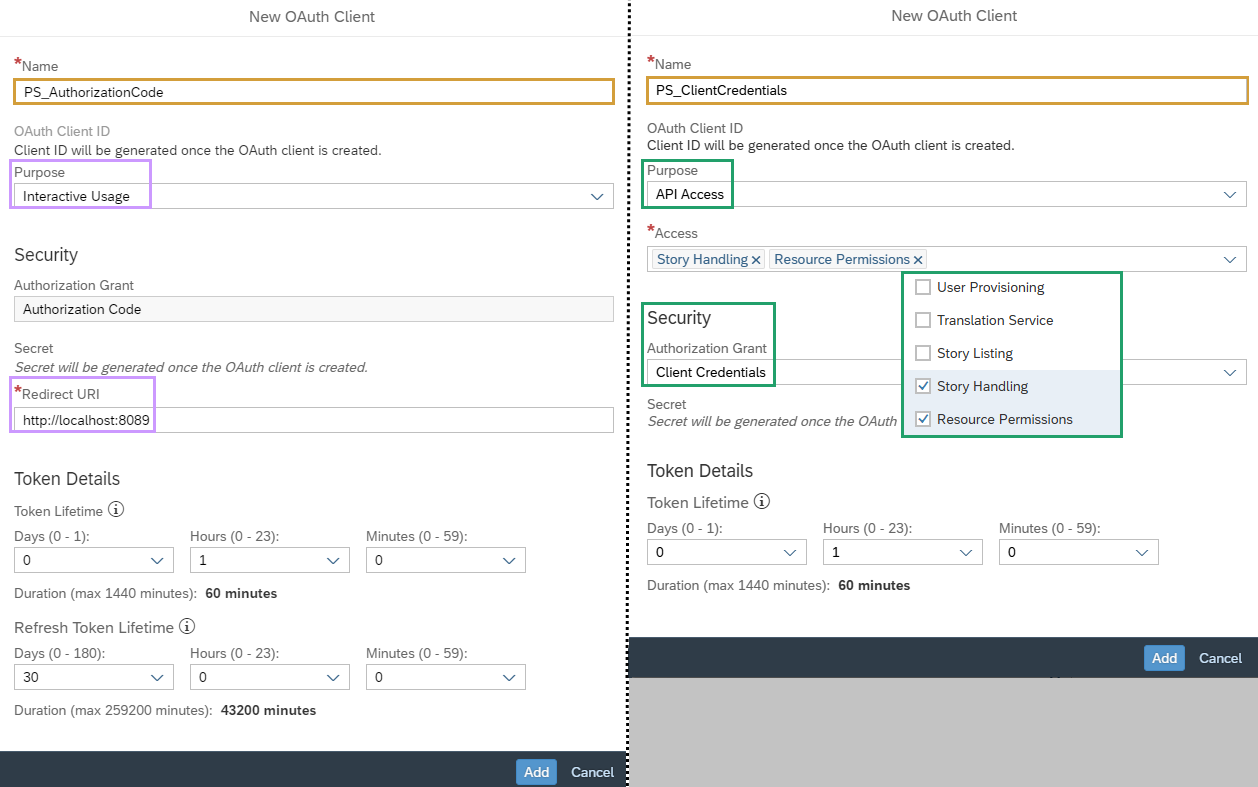Open the Client Credentials Authorization Grant dropdown
Viewport: 1258px width, 787px height.
point(1230,372)
